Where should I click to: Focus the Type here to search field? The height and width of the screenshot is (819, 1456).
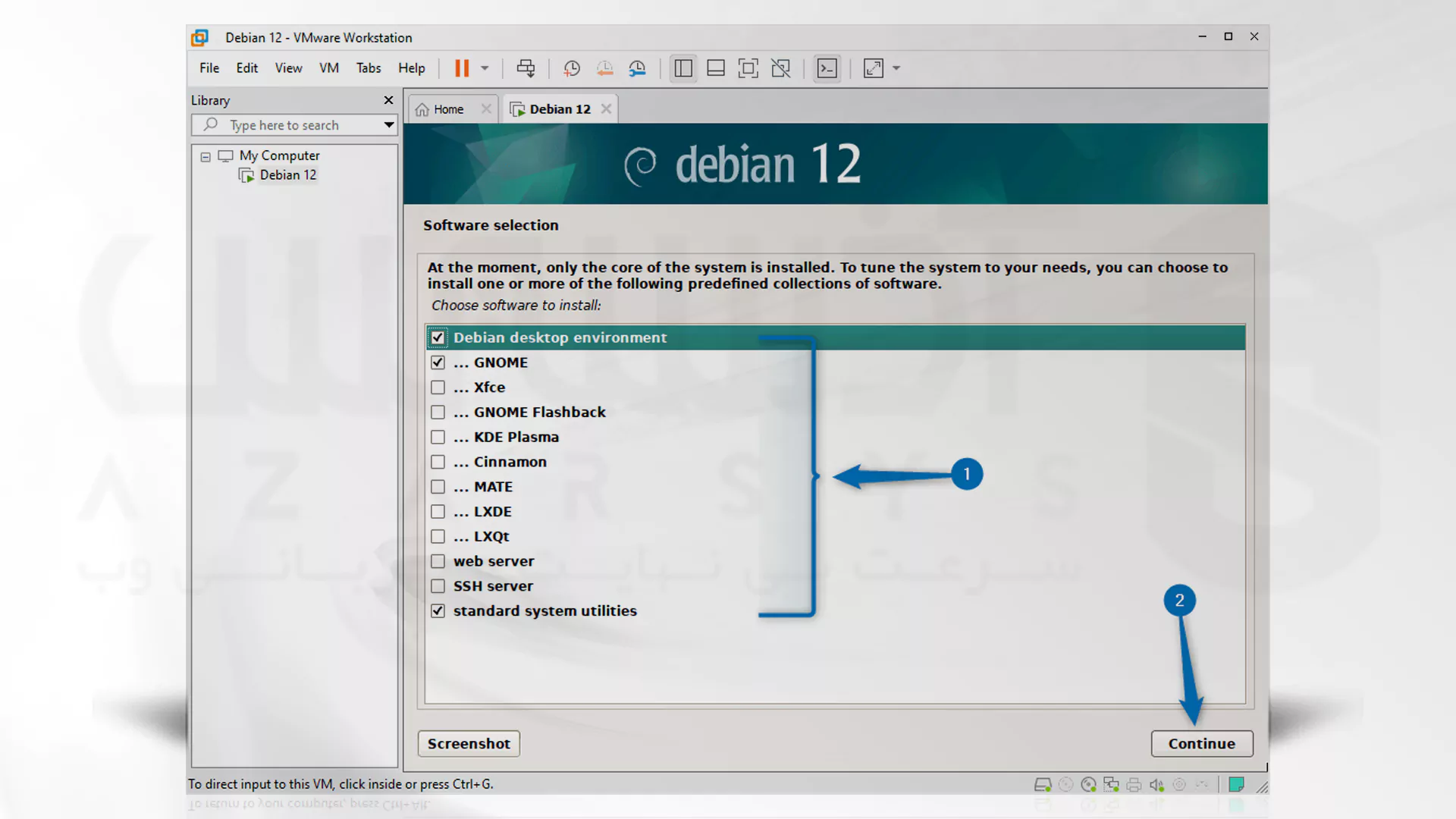[x=294, y=125]
